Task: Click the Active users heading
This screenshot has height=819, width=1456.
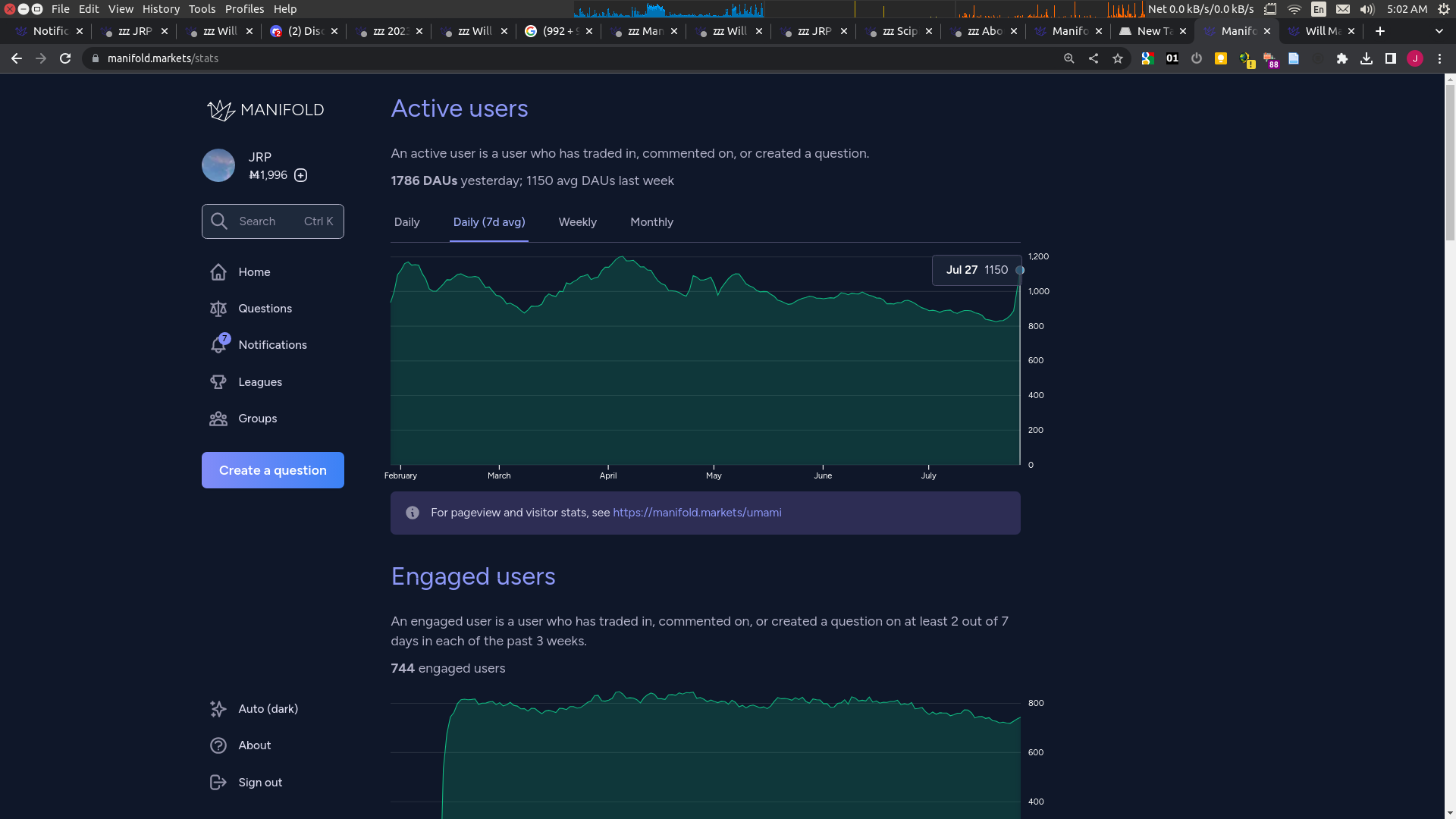Action: [x=460, y=108]
